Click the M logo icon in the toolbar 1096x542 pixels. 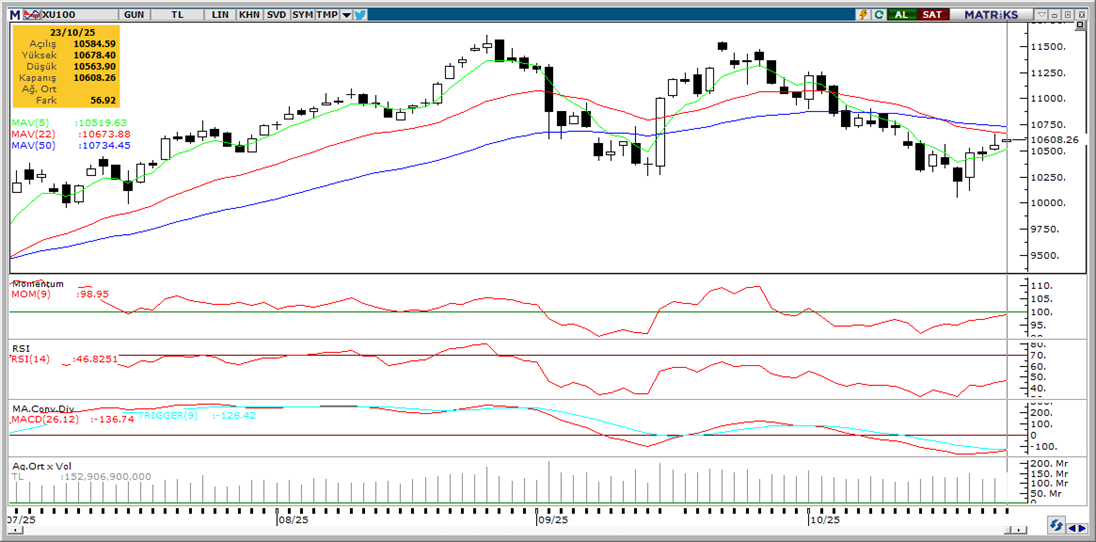(x=15, y=15)
